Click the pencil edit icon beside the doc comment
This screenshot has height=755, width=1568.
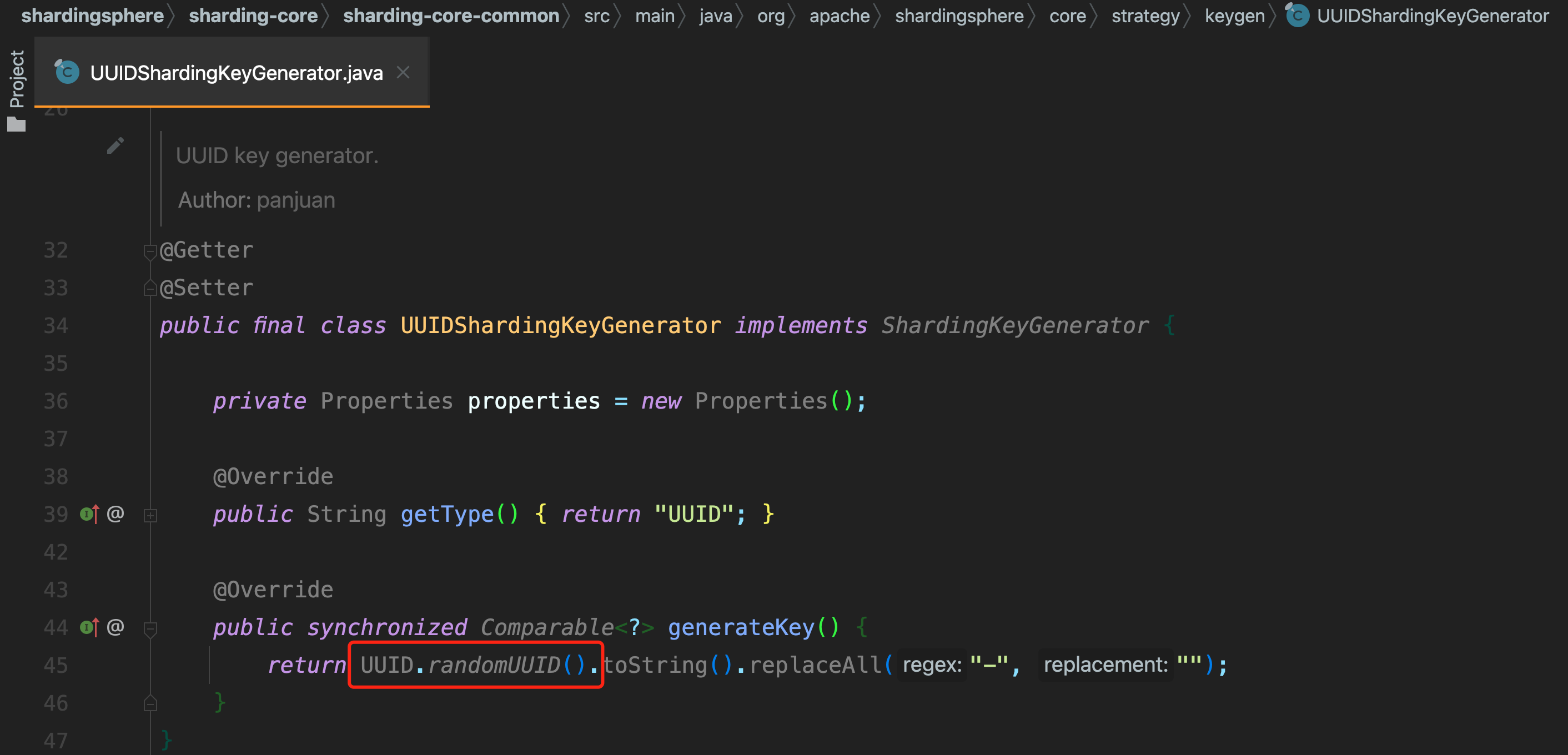click(x=115, y=145)
